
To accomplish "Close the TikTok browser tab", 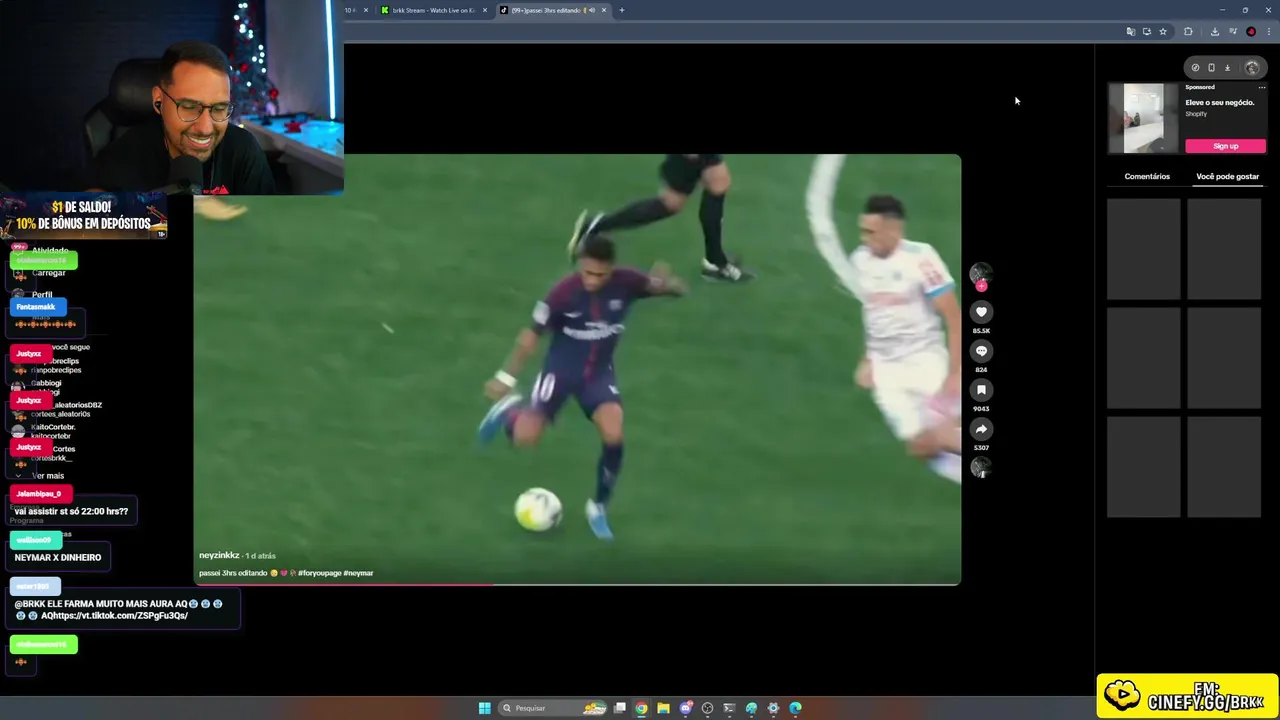I will coord(604,10).
